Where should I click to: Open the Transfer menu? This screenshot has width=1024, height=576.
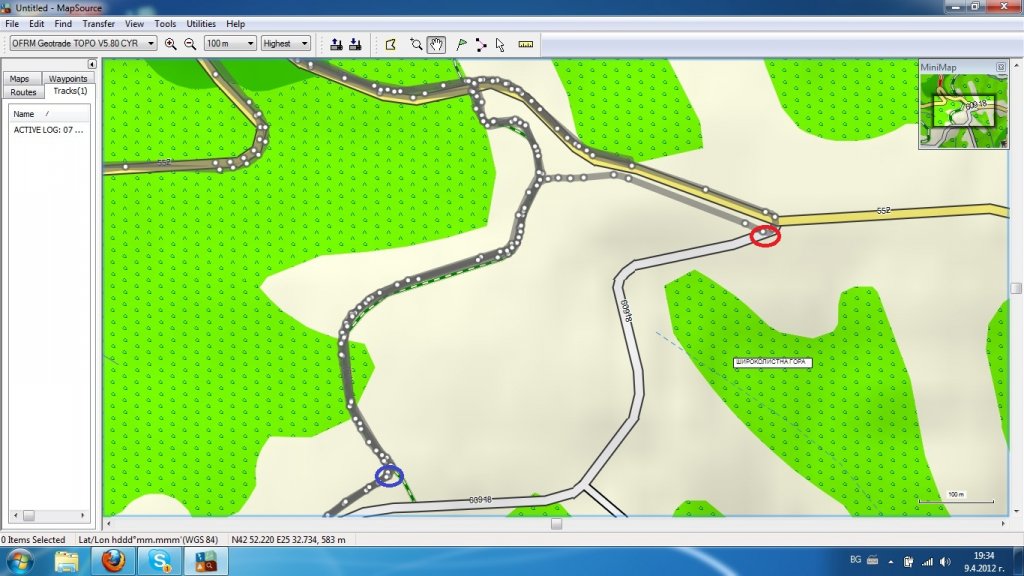point(99,24)
